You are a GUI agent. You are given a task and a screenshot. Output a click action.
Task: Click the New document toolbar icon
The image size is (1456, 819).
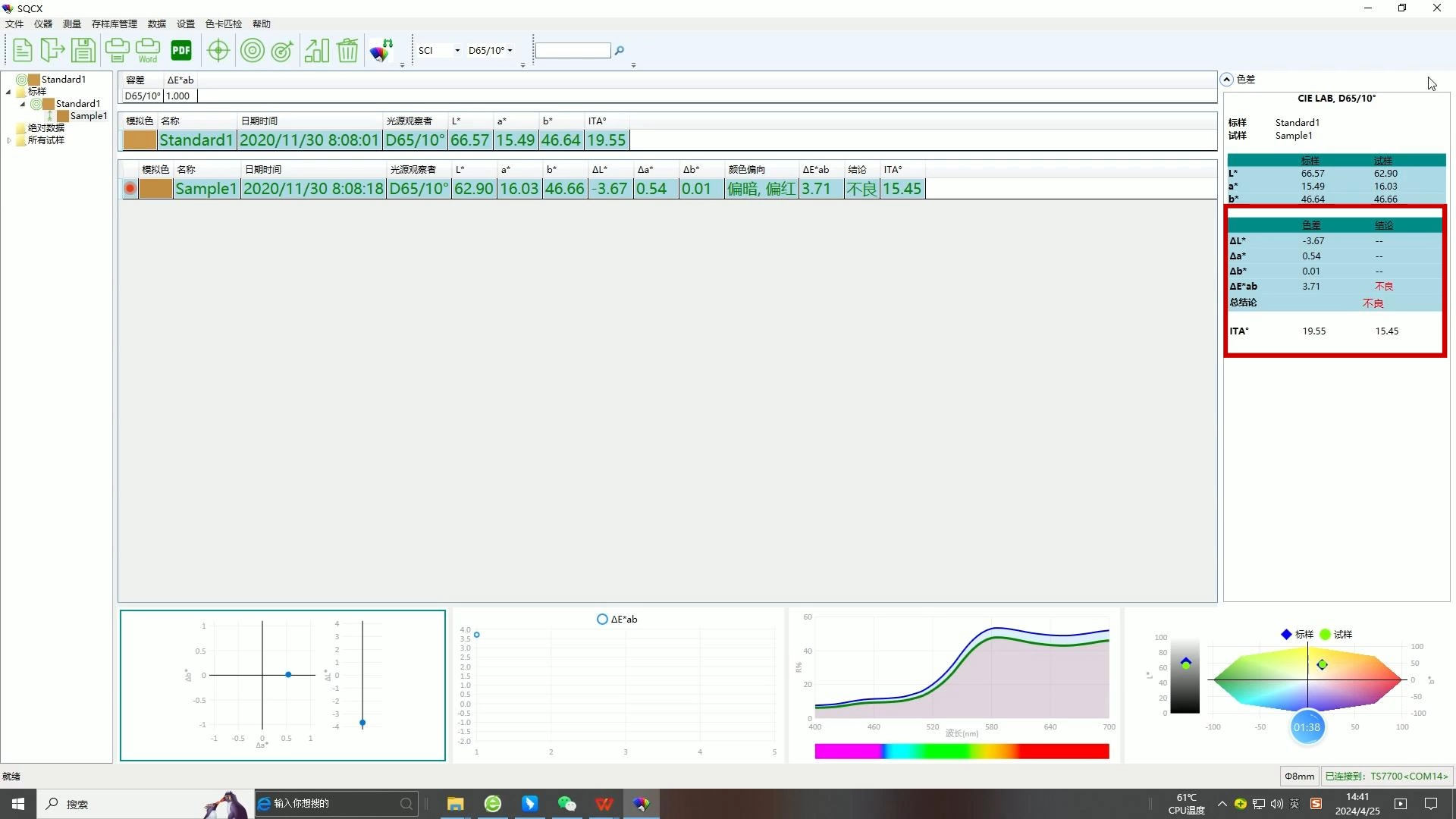(23, 51)
